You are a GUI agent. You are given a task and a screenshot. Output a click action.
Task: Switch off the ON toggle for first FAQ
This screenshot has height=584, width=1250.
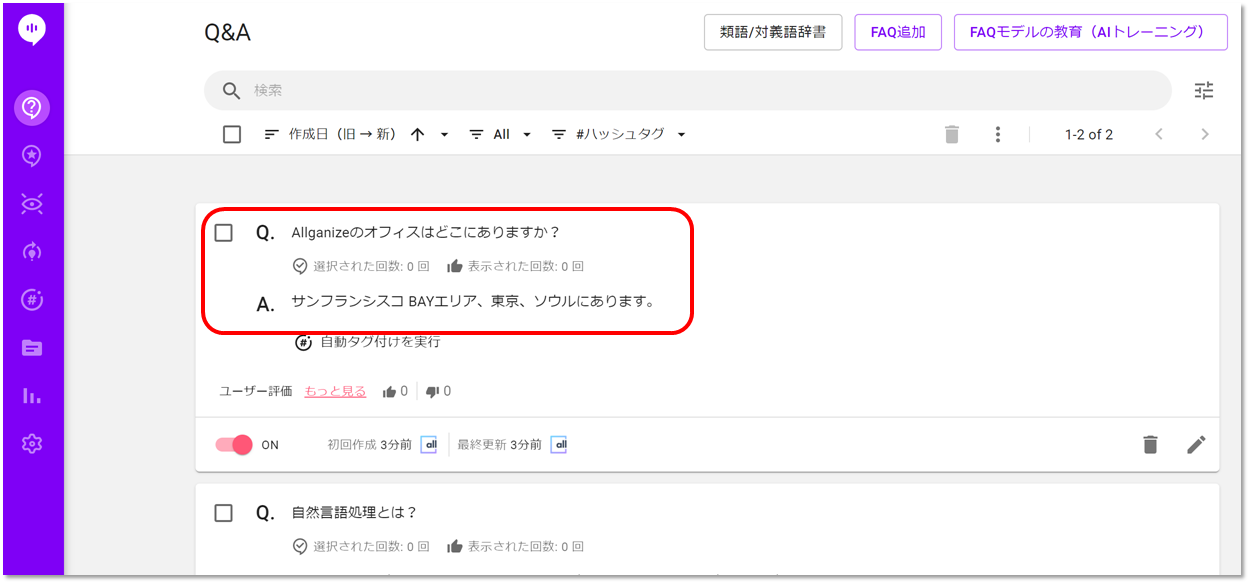[x=234, y=445]
